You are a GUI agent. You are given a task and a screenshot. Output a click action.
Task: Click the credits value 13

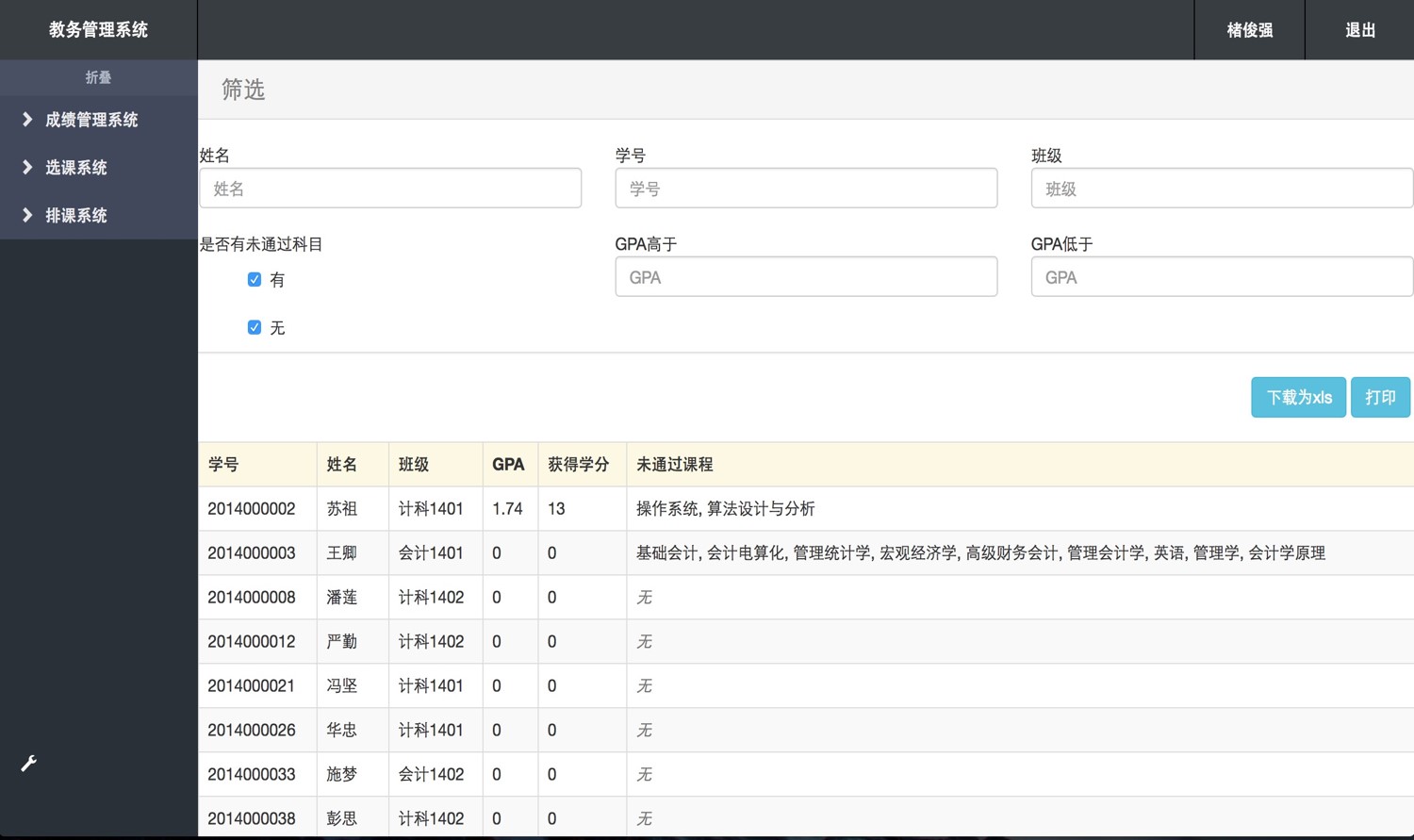556,508
